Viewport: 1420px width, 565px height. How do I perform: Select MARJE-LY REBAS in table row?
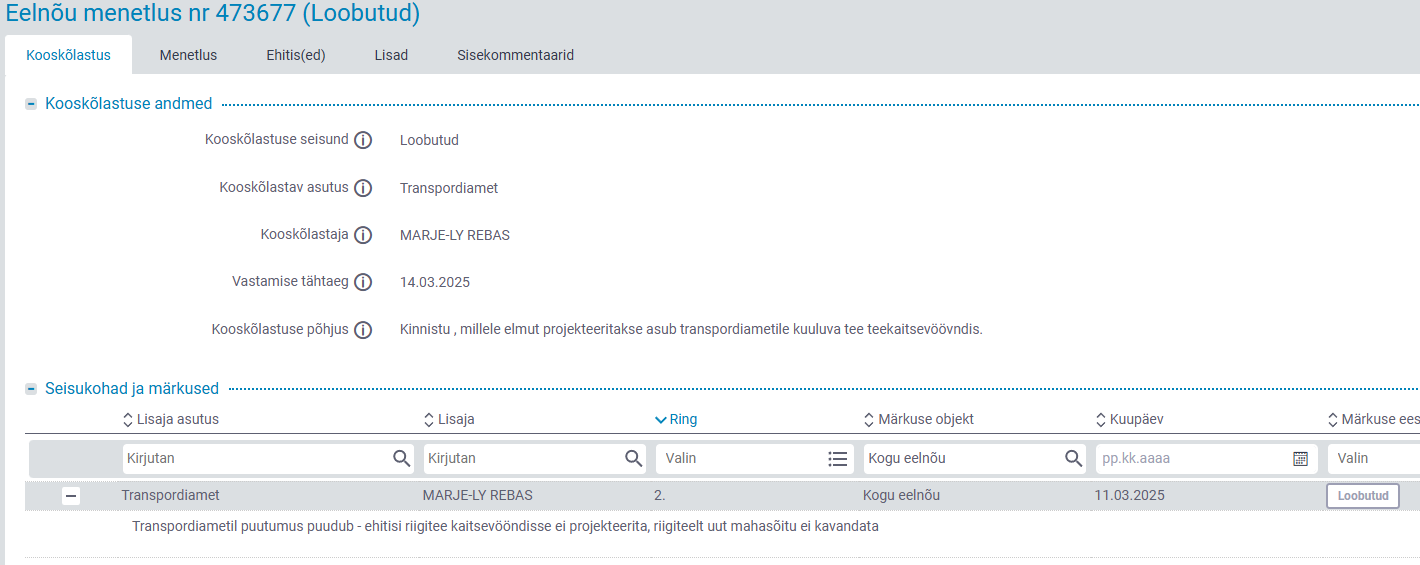[478, 495]
